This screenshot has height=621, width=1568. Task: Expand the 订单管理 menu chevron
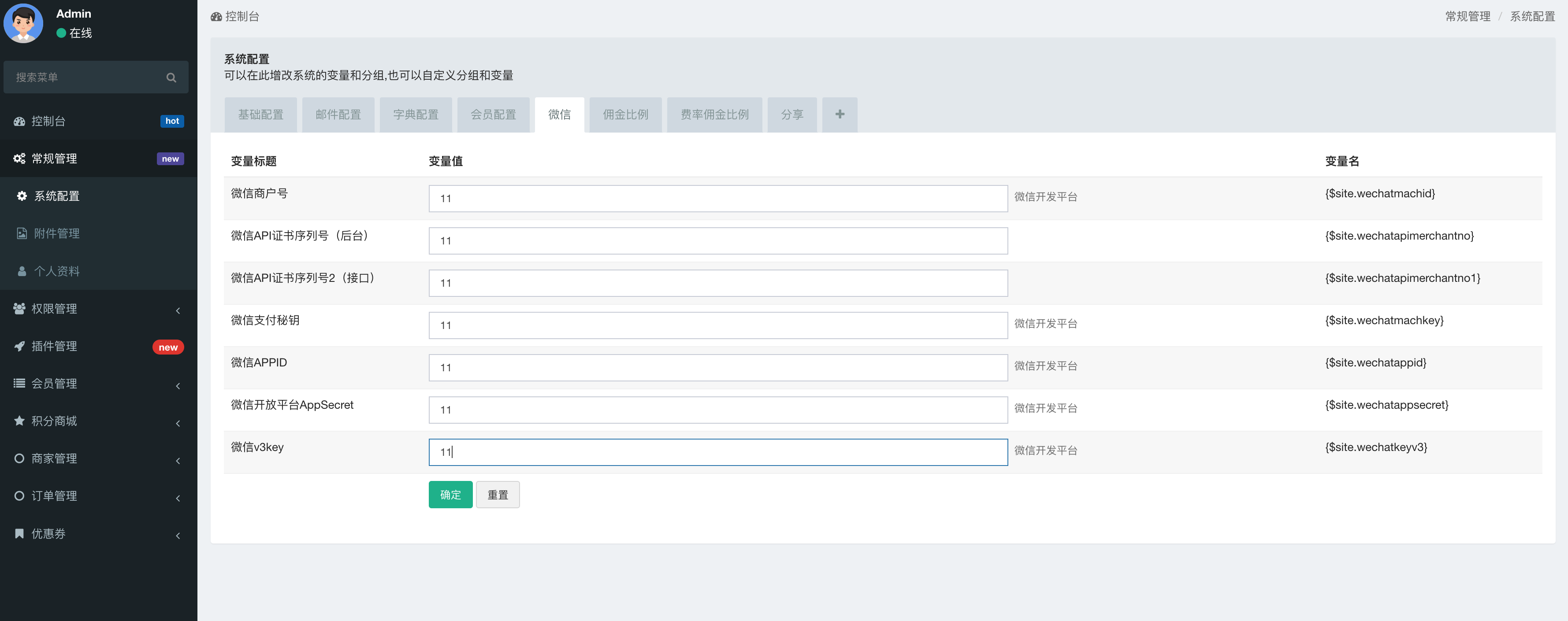coord(178,498)
